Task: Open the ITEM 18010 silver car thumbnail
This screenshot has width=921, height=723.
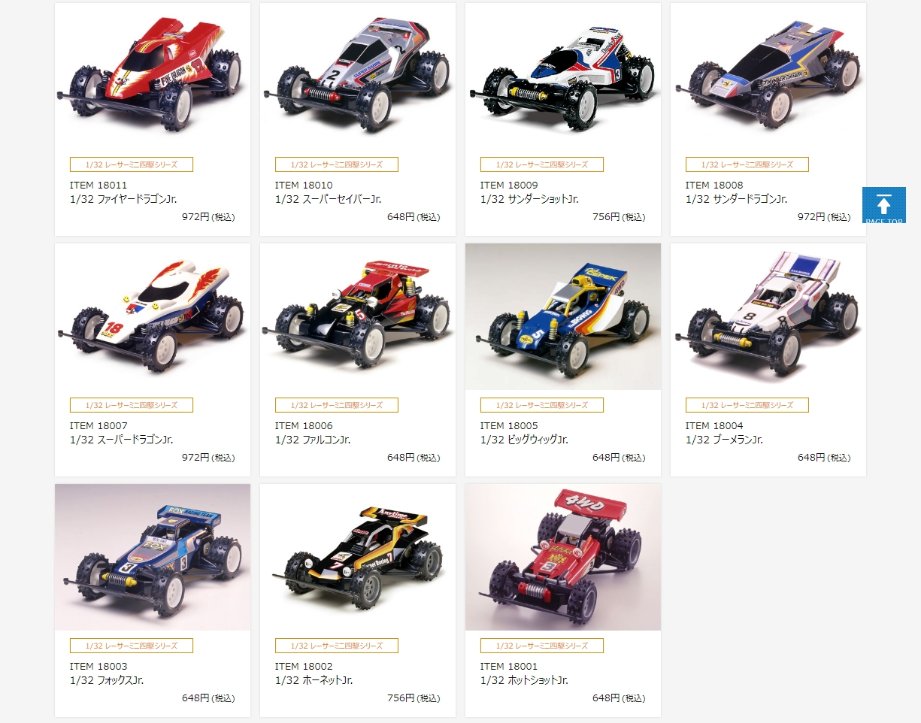Action: coord(357,76)
